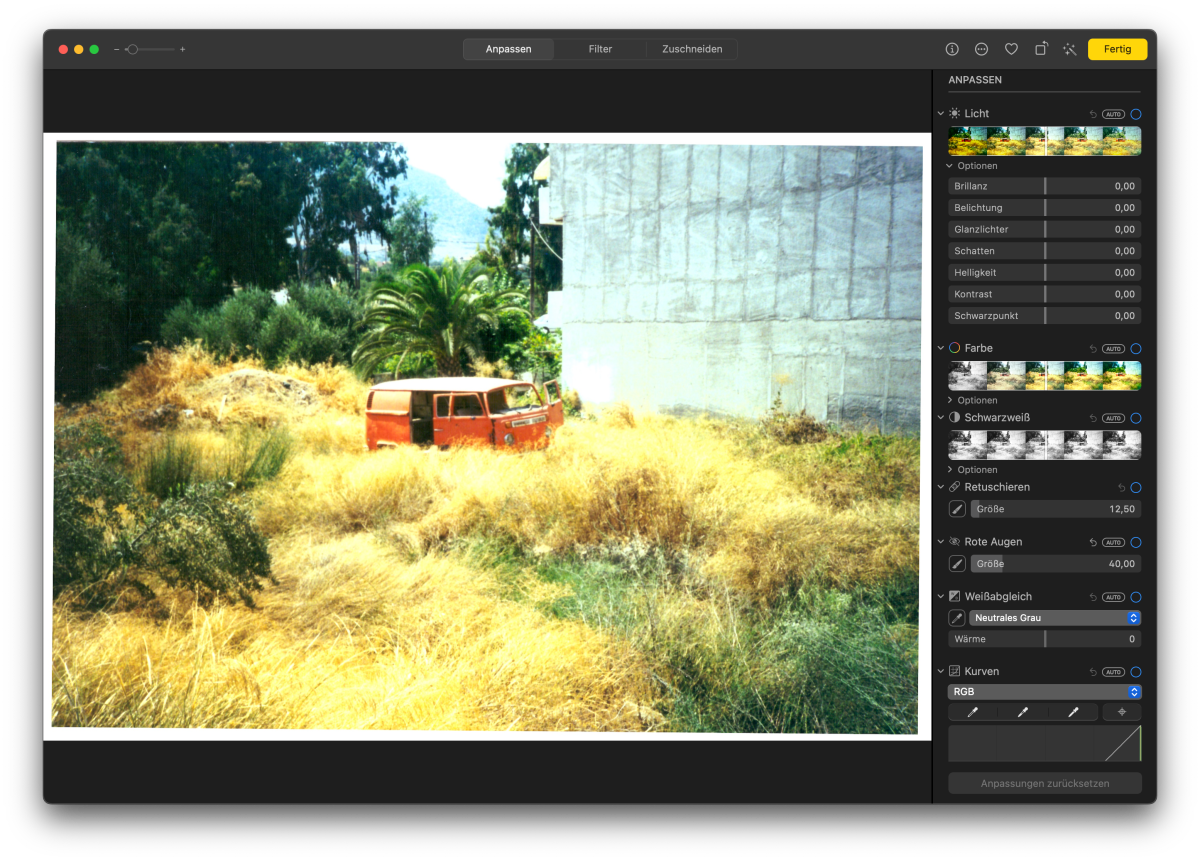Click the Schwarzweiß half-circle icon
The width and height of the screenshot is (1200, 861).
tap(955, 417)
